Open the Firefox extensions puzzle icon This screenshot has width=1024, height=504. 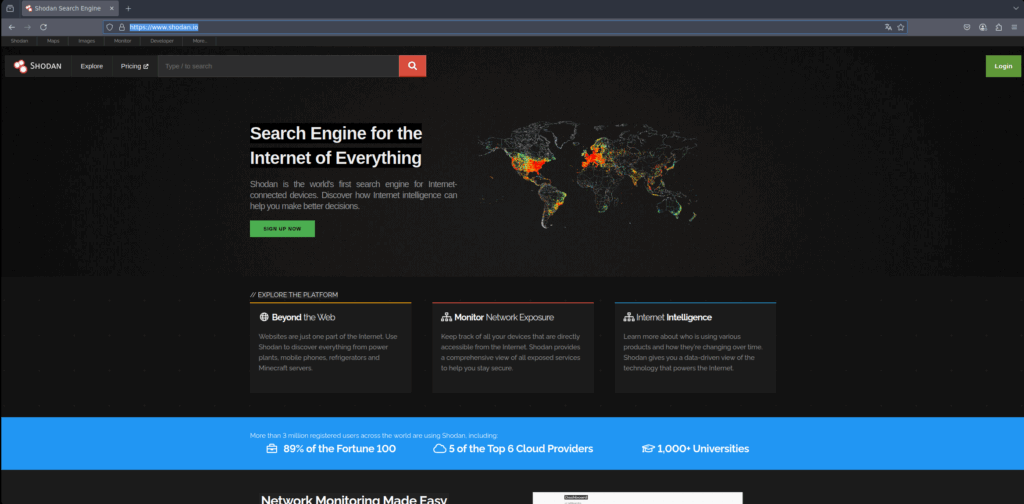click(x=999, y=27)
